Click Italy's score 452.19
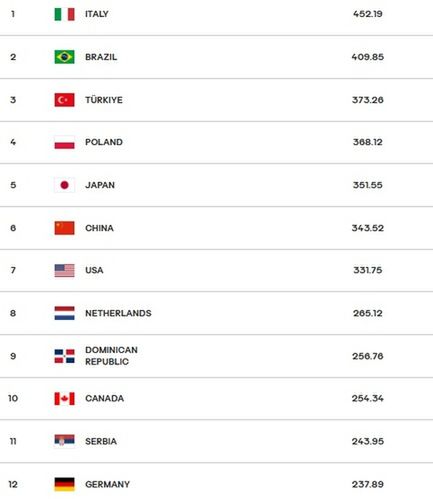Viewport: 433px width, 499px height. click(x=368, y=14)
